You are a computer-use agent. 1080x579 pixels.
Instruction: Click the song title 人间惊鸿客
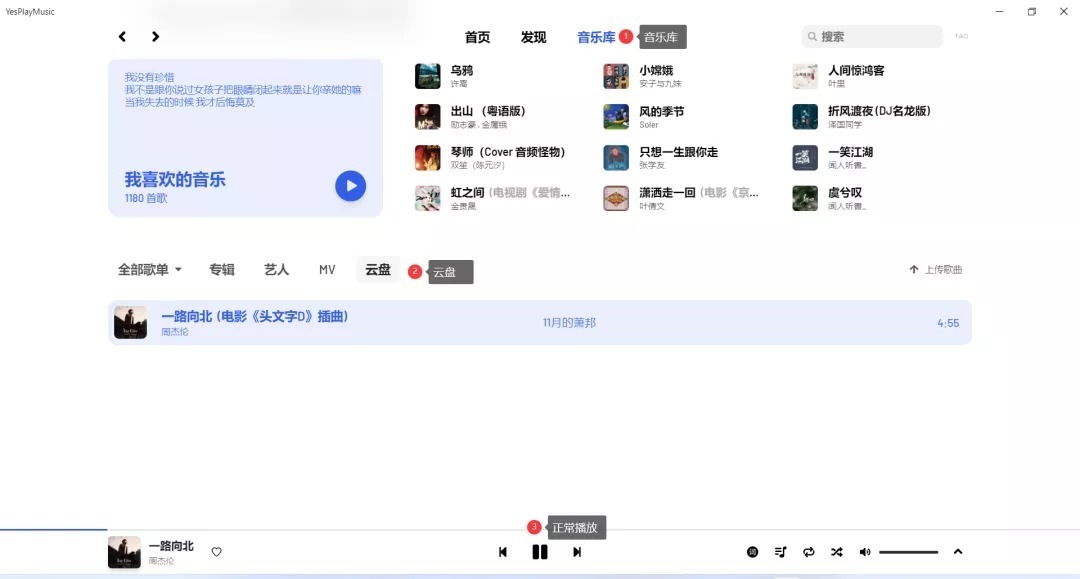click(x=856, y=70)
